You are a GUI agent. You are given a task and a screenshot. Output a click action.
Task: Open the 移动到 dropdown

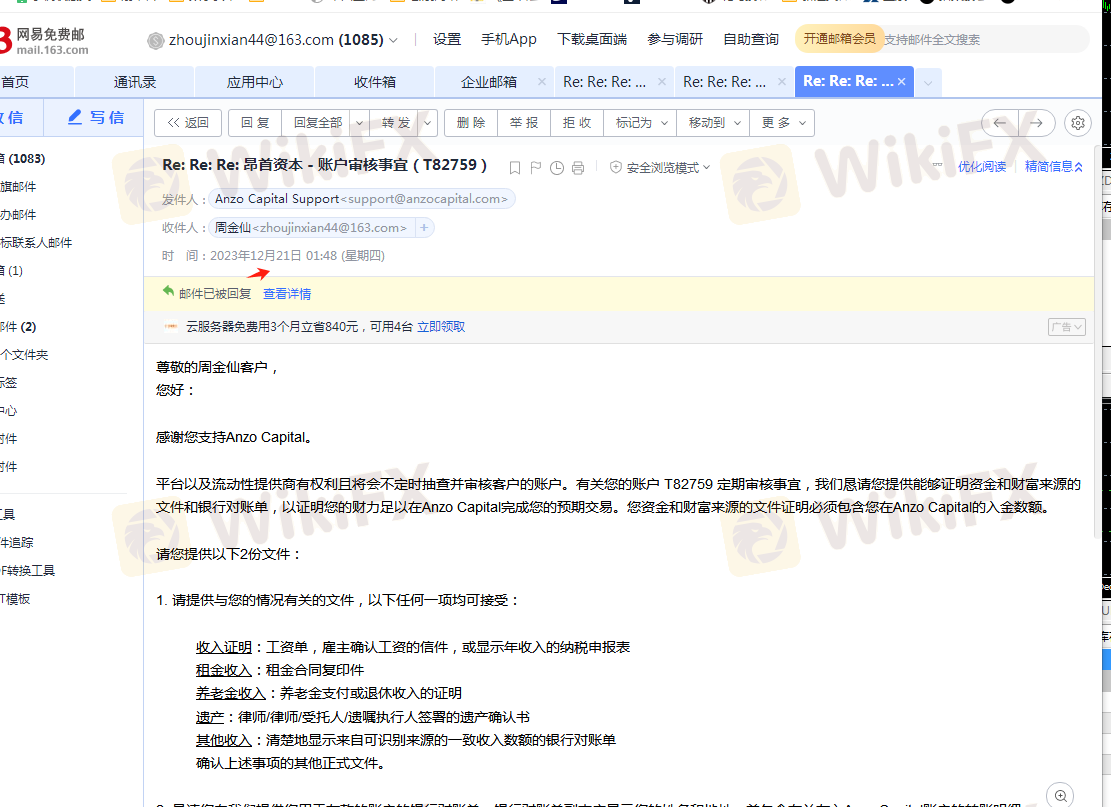click(714, 123)
